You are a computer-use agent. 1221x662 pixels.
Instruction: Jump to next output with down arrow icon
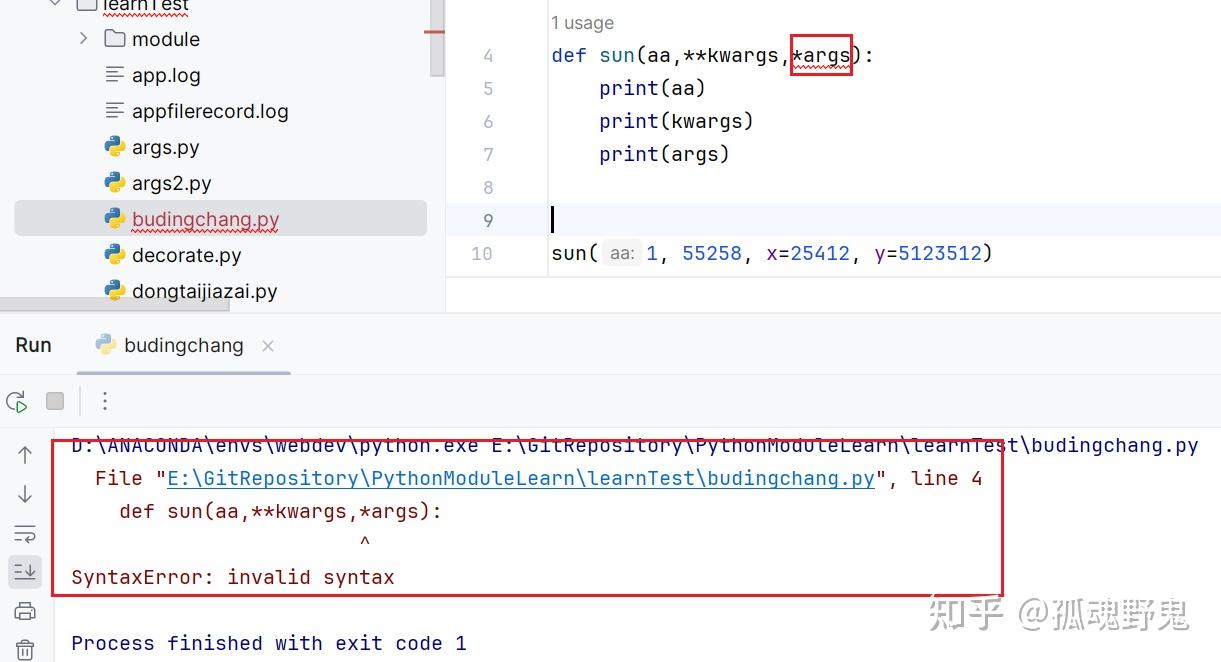25,493
